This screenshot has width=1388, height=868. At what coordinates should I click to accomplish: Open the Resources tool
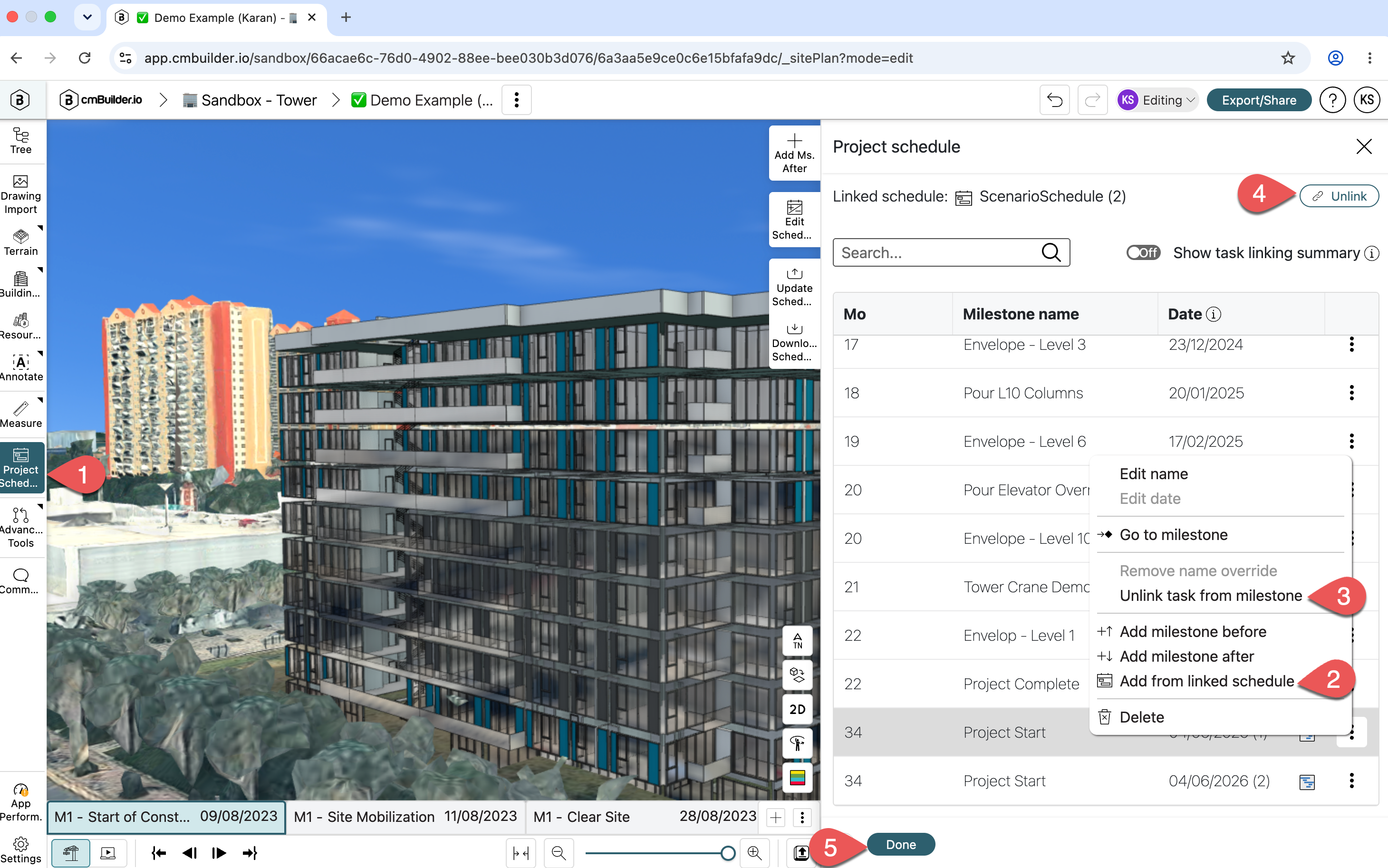coord(20,326)
